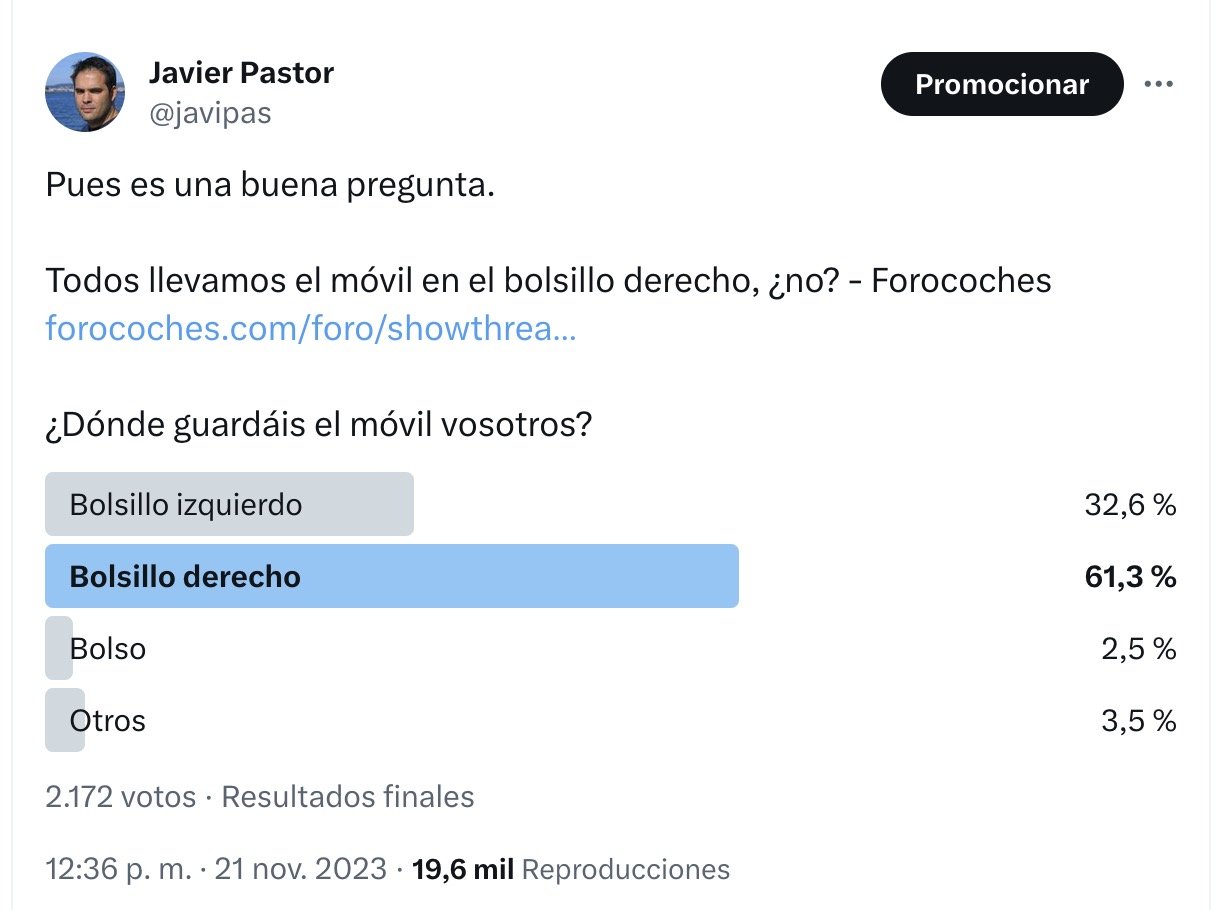Click the 2,5 % result value
Image resolution: width=1226 pixels, height=910 pixels.
(1138, 649)
